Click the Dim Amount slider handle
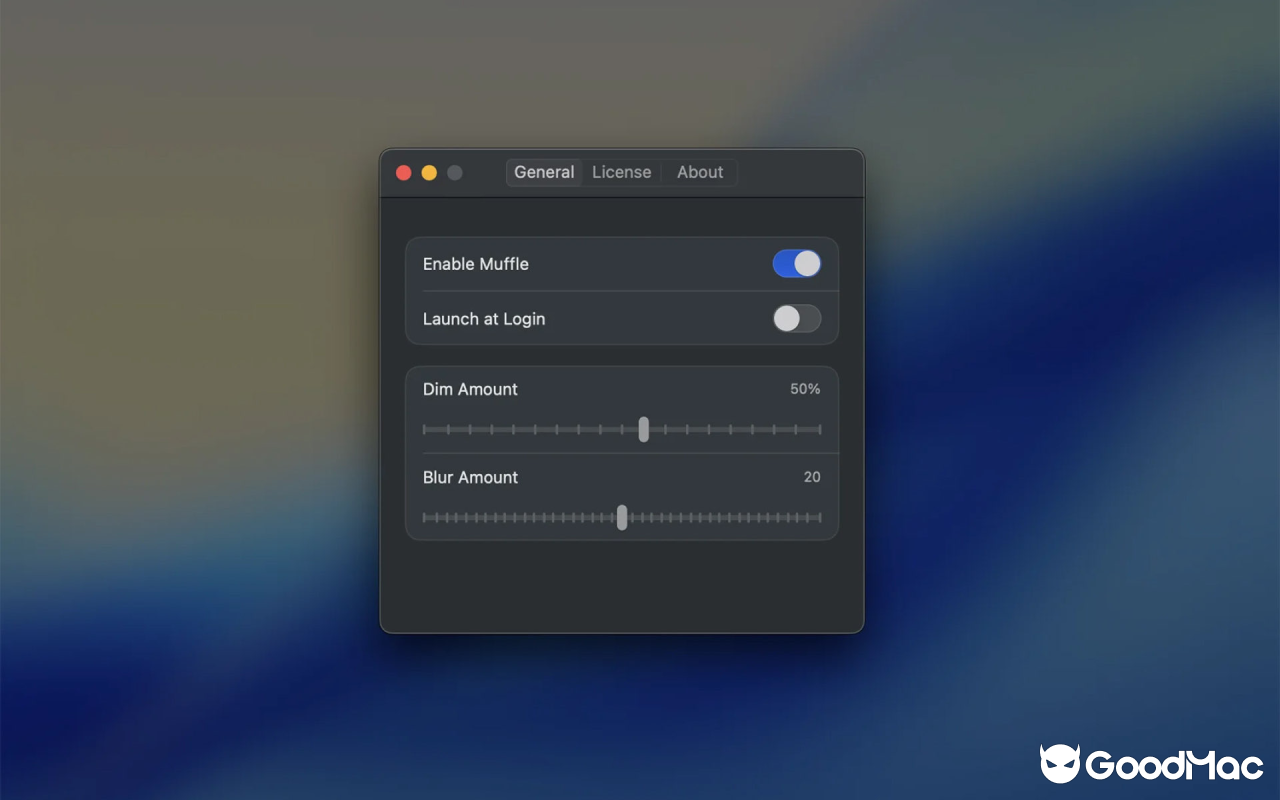Screen dimensions: 1280x800 (643, 429)
